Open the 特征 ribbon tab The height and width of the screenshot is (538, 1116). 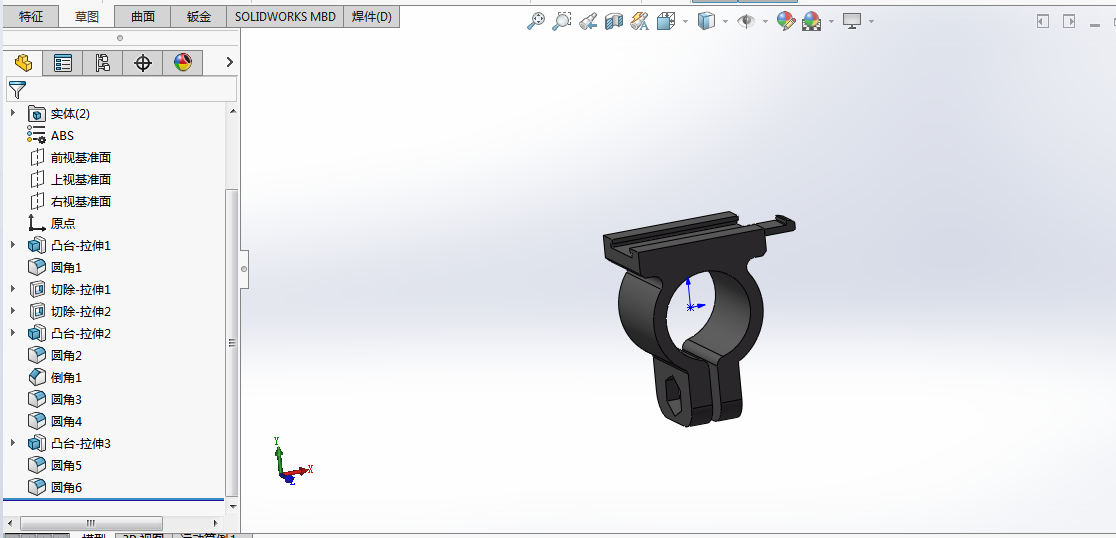(31, 16)
